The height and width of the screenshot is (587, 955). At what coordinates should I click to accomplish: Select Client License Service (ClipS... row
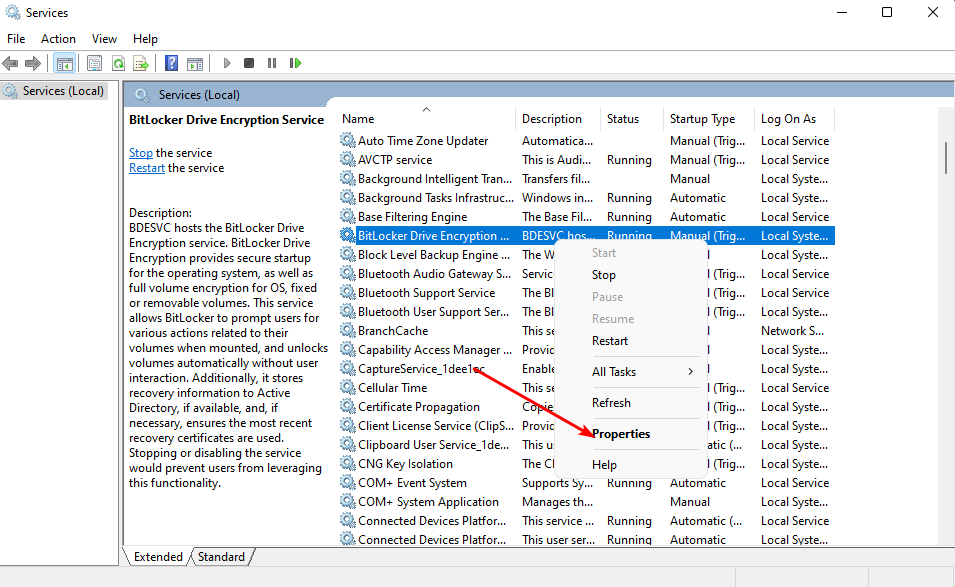pyautogui.click(x=435, y=426)
